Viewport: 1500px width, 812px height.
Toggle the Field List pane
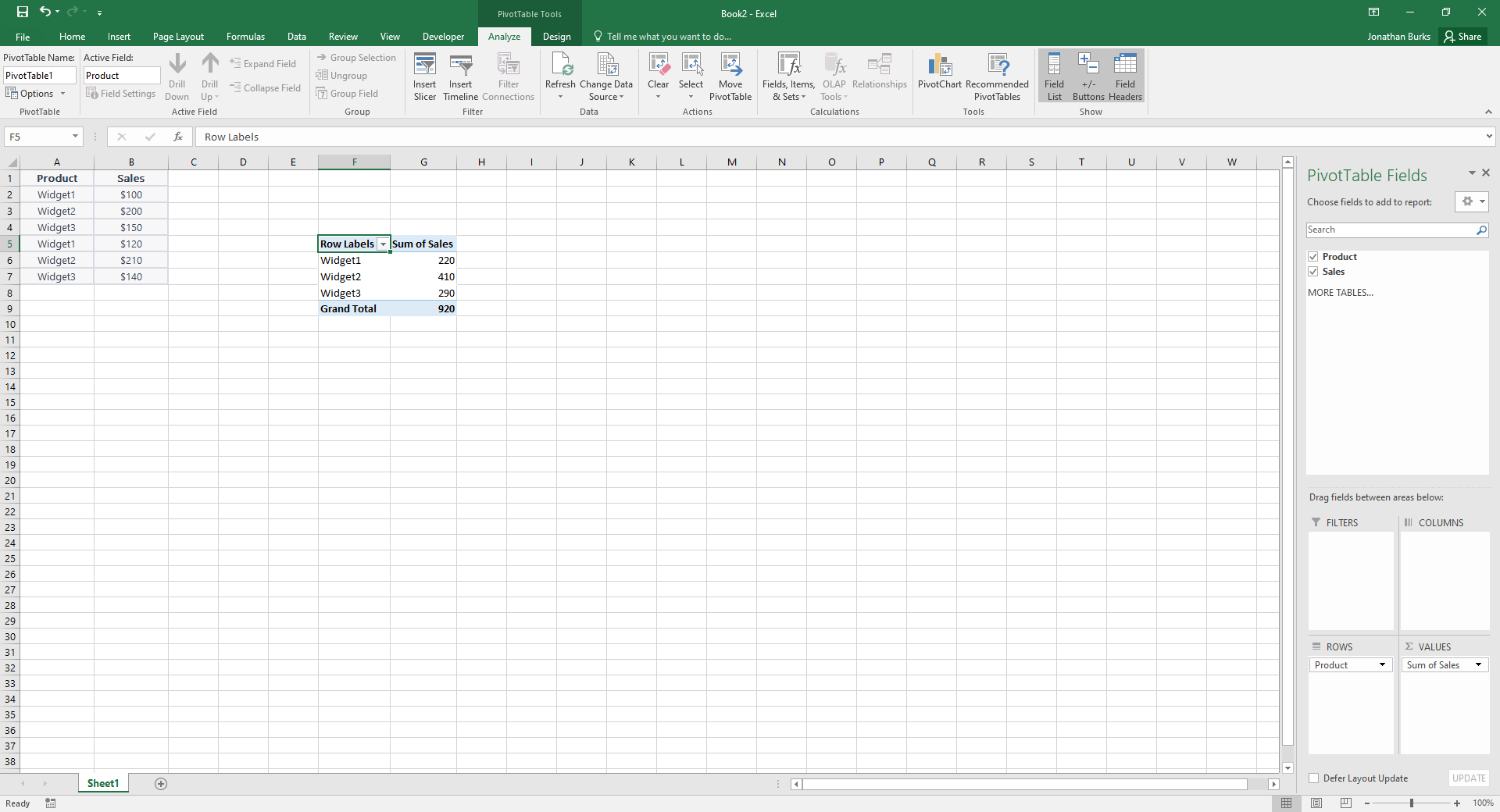pyautogui.click(x=1054, y=76)
